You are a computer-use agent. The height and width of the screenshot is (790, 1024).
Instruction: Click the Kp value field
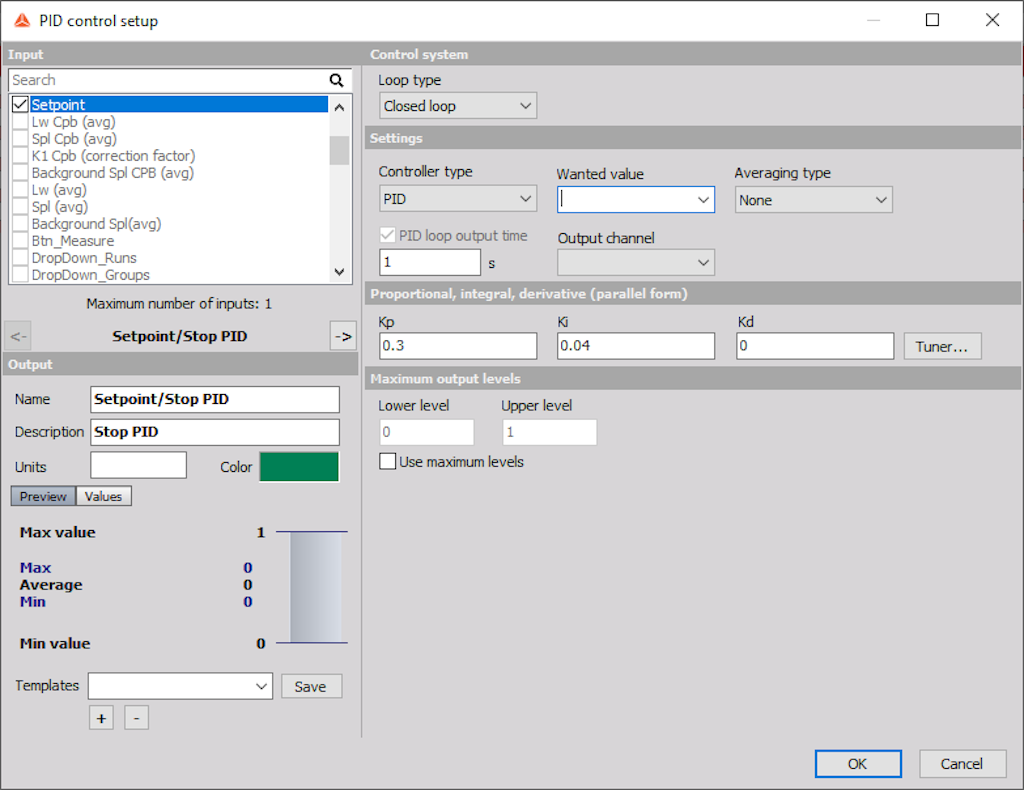[x=458, y=346]
